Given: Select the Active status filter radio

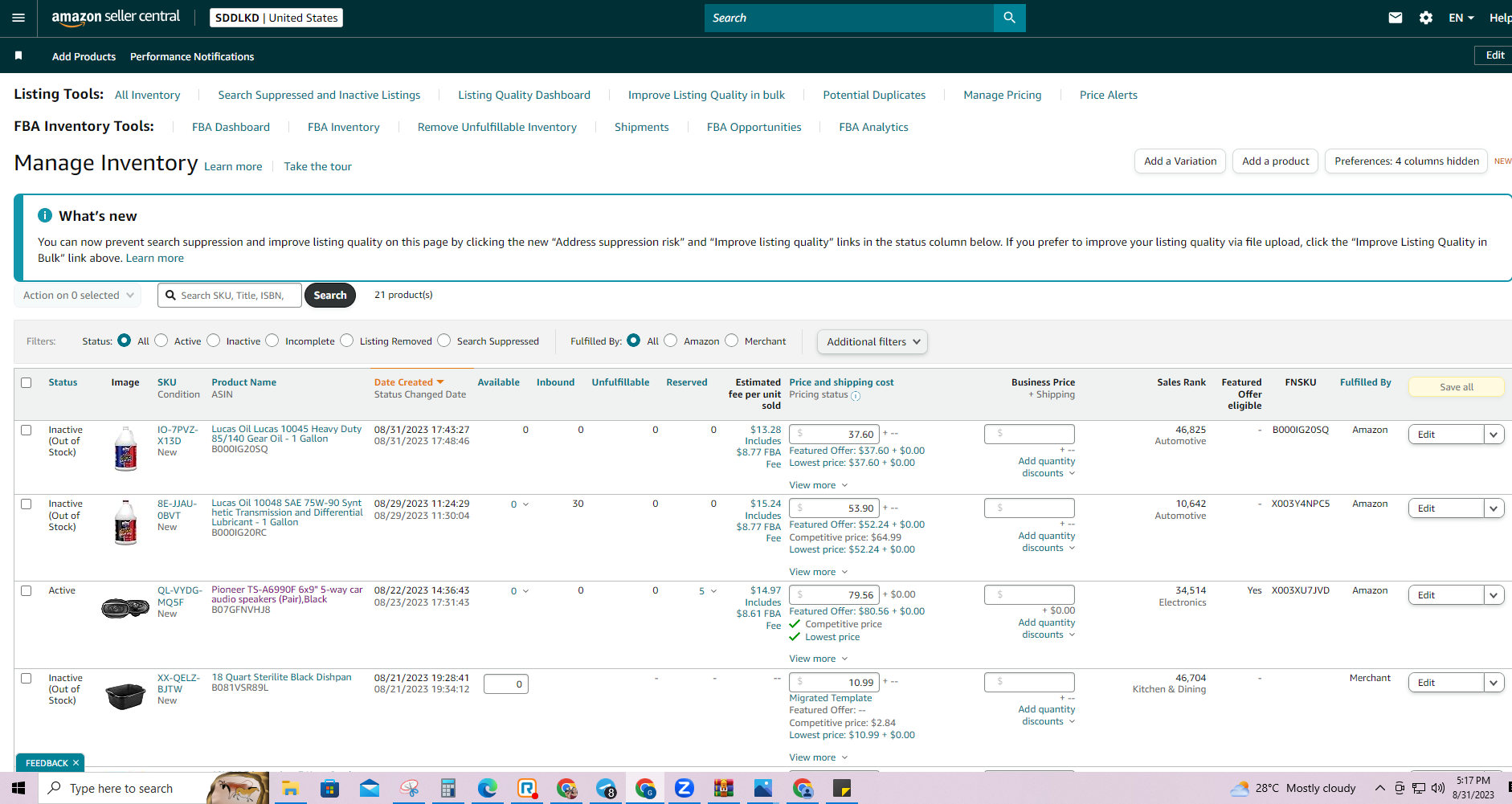Looking at the screenshot, I should 161,341.
